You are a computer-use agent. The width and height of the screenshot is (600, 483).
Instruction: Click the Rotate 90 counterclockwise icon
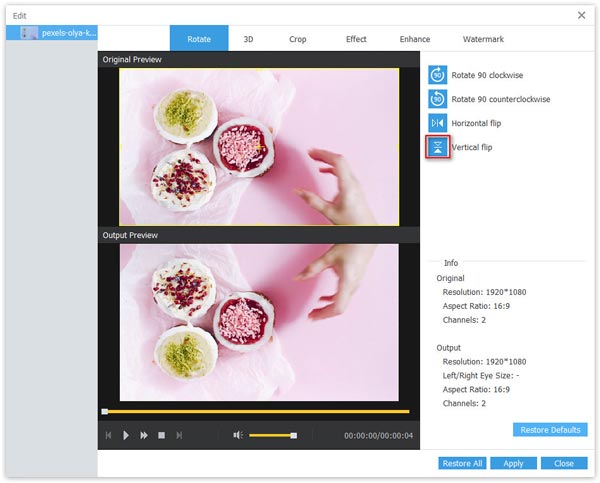pyautogui.click(x=438, y=99)
